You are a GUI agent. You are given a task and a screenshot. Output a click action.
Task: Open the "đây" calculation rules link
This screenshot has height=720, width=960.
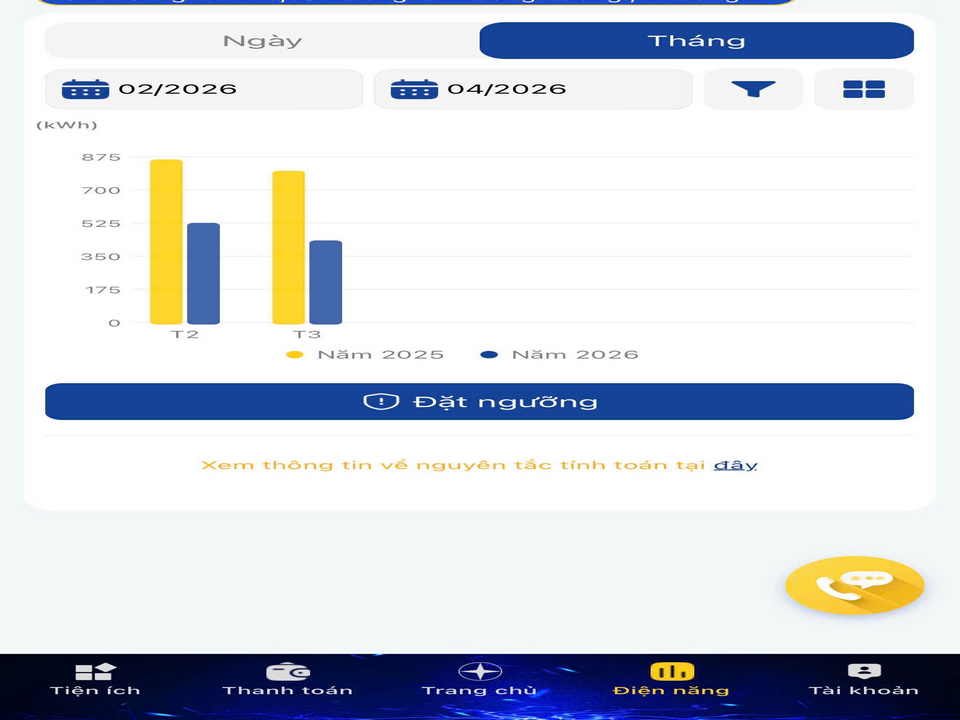pyautogui.click(x=735, y=466)
